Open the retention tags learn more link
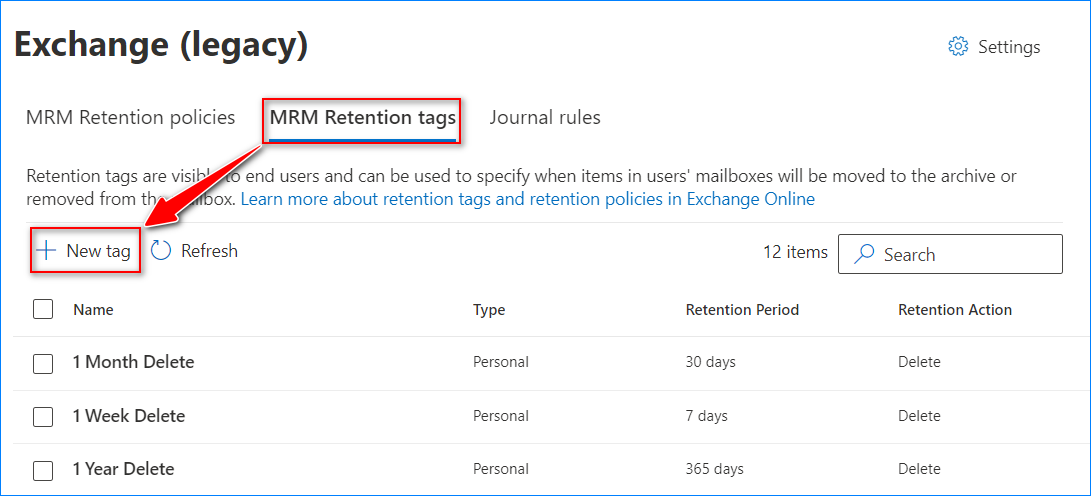Screen dimensions: 1091x496 [x=528, y=199]
